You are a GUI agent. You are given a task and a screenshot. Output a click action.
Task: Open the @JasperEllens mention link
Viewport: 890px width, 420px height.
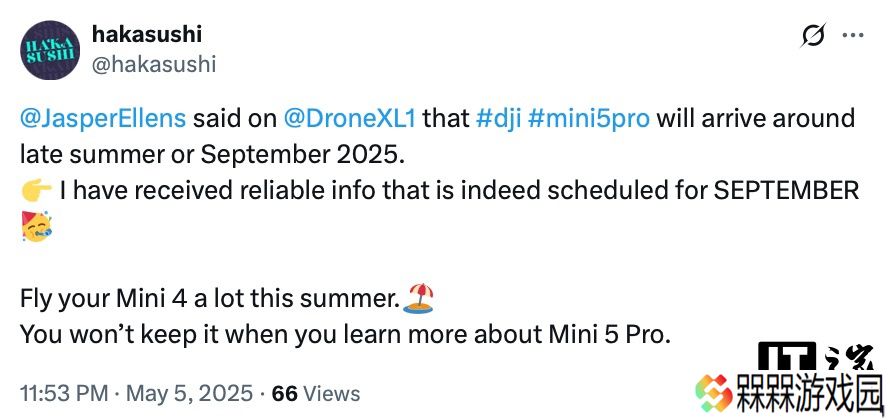(103, 119)
